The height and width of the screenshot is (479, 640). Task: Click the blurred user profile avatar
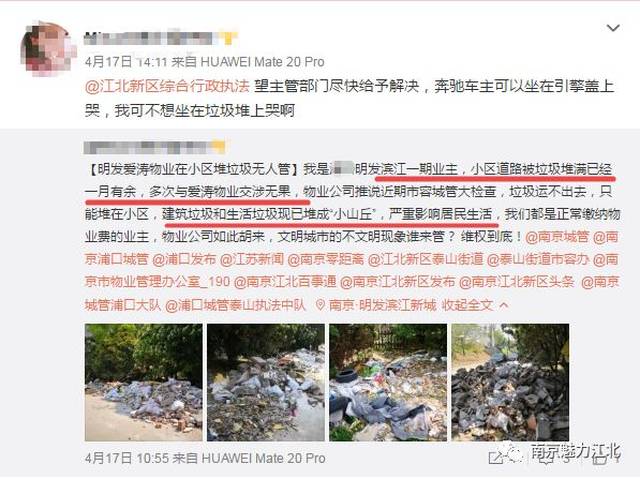pyautogui.click(x=48, y=49)
